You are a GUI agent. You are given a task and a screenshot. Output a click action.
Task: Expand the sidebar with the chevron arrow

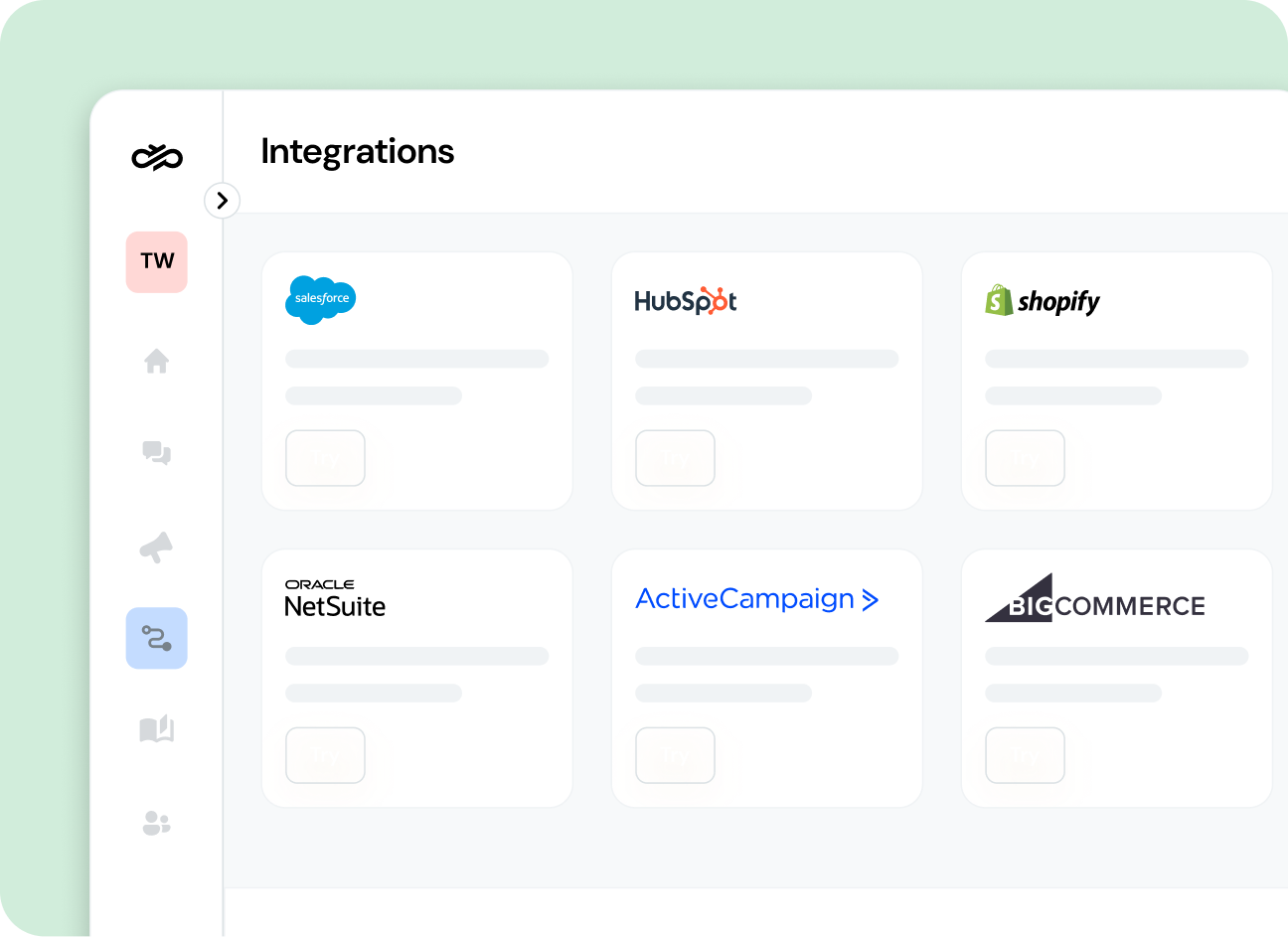pyautogui.click(x=223, y=200)
